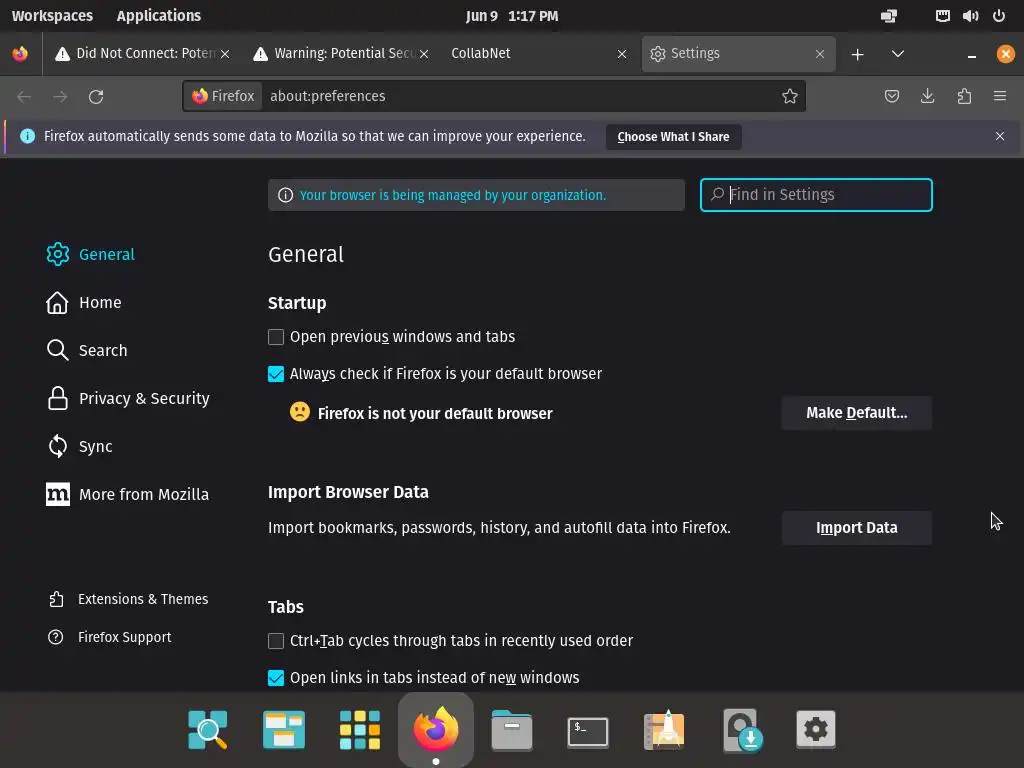
Task: Click the Import Data button
Action: (856, 528)
